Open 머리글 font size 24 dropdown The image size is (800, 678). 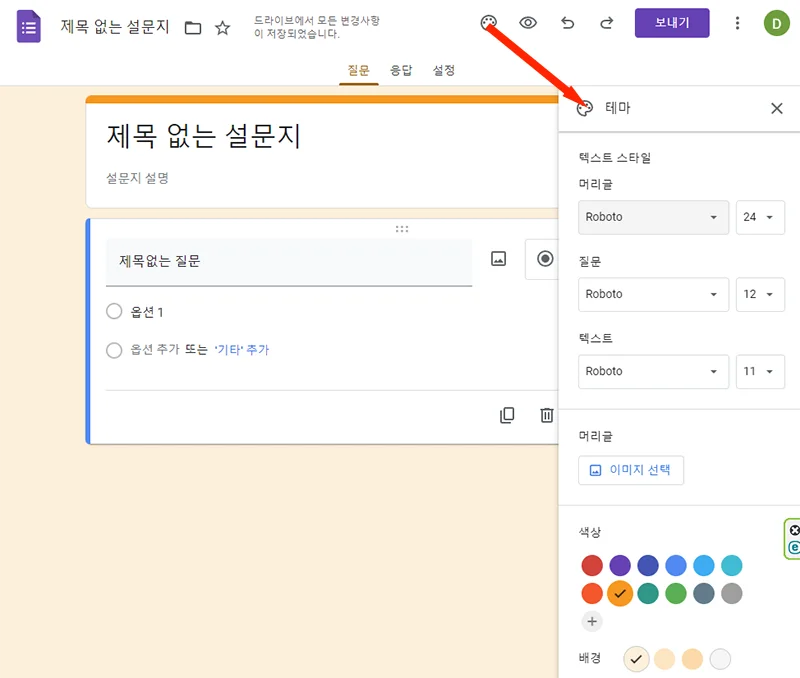pyautogui.click(x=760, y=217)
